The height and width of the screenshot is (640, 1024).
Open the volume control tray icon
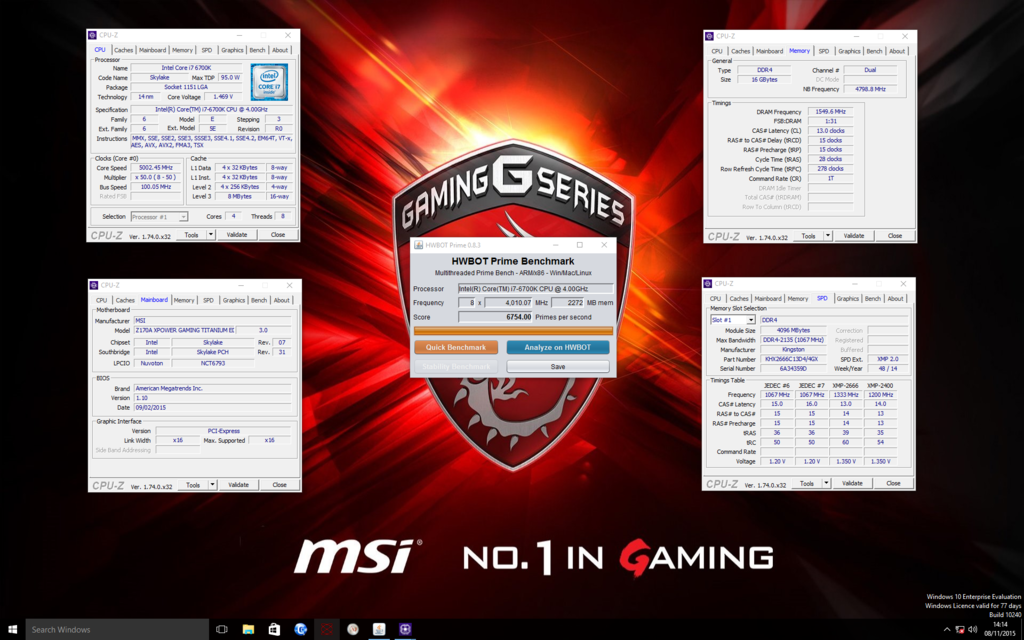tap(972, 630)
